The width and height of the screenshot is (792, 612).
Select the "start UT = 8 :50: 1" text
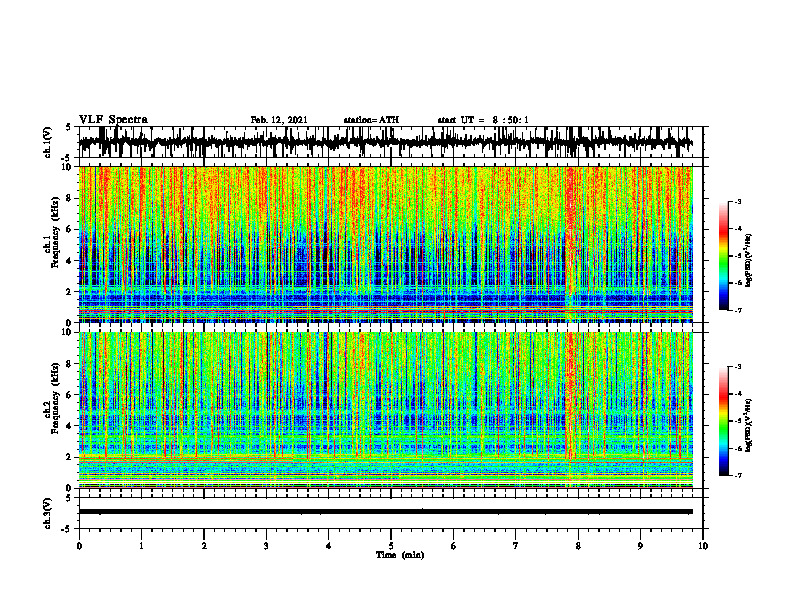(483, 120)
